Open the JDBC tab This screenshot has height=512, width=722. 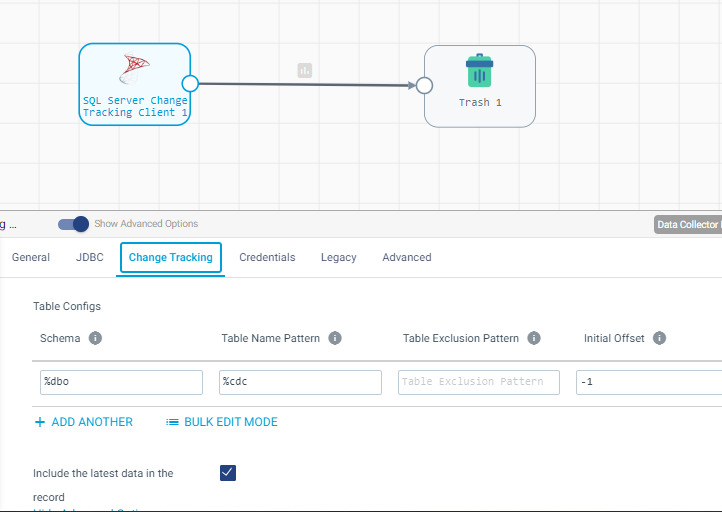90,257
